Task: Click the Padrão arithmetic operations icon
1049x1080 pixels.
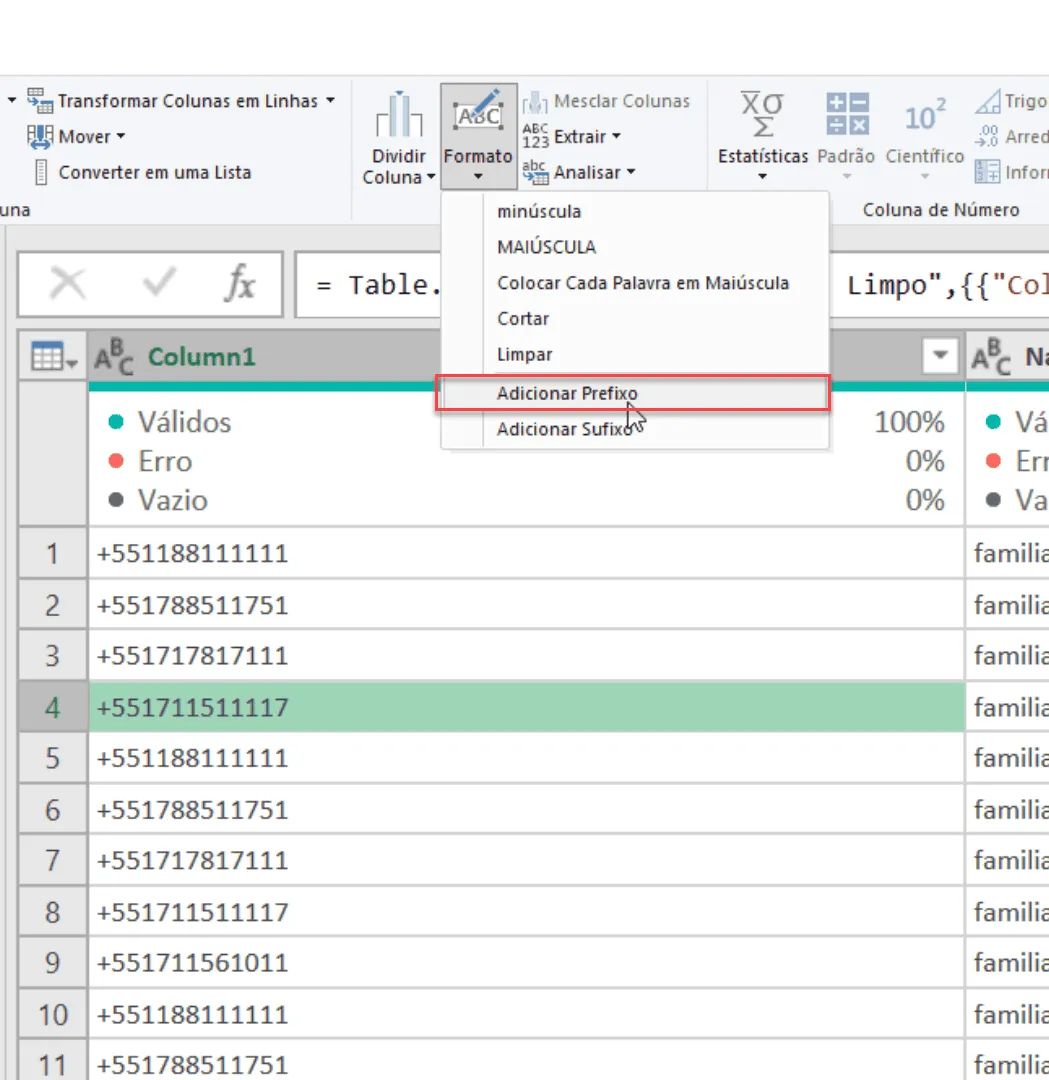Action: click(x=847, y=114)
